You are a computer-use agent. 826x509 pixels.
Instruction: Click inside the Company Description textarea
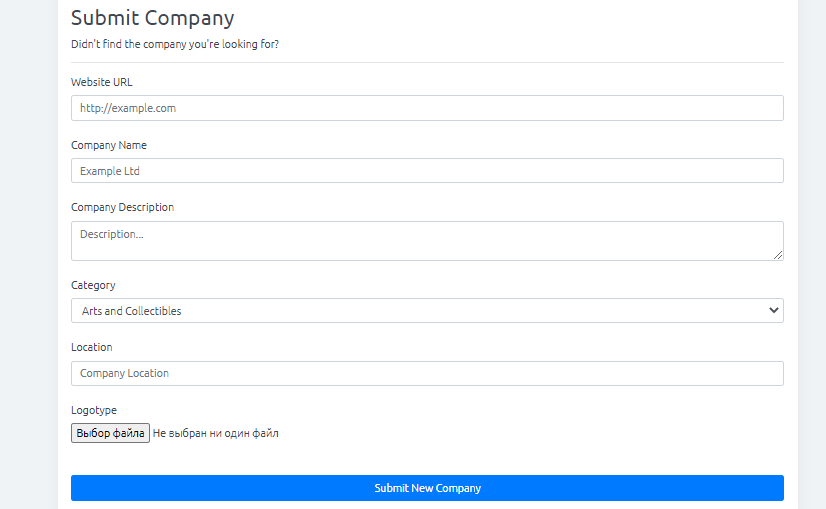(x=427, y=241)
